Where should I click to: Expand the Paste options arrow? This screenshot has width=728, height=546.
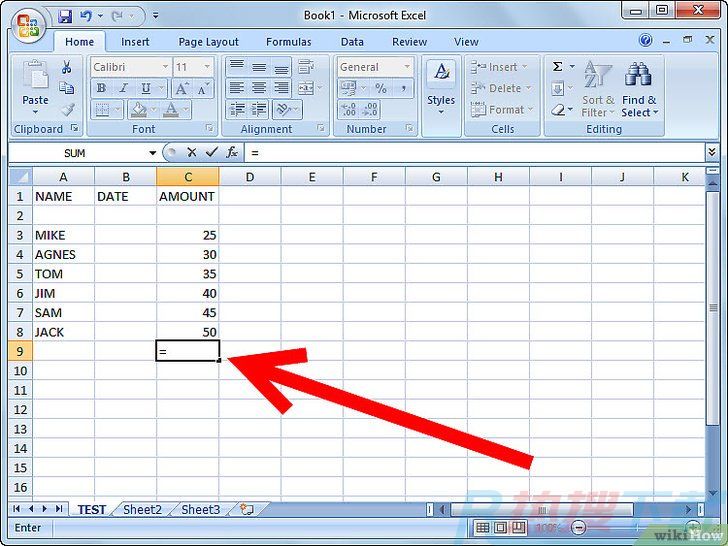(x=35, y=112)
